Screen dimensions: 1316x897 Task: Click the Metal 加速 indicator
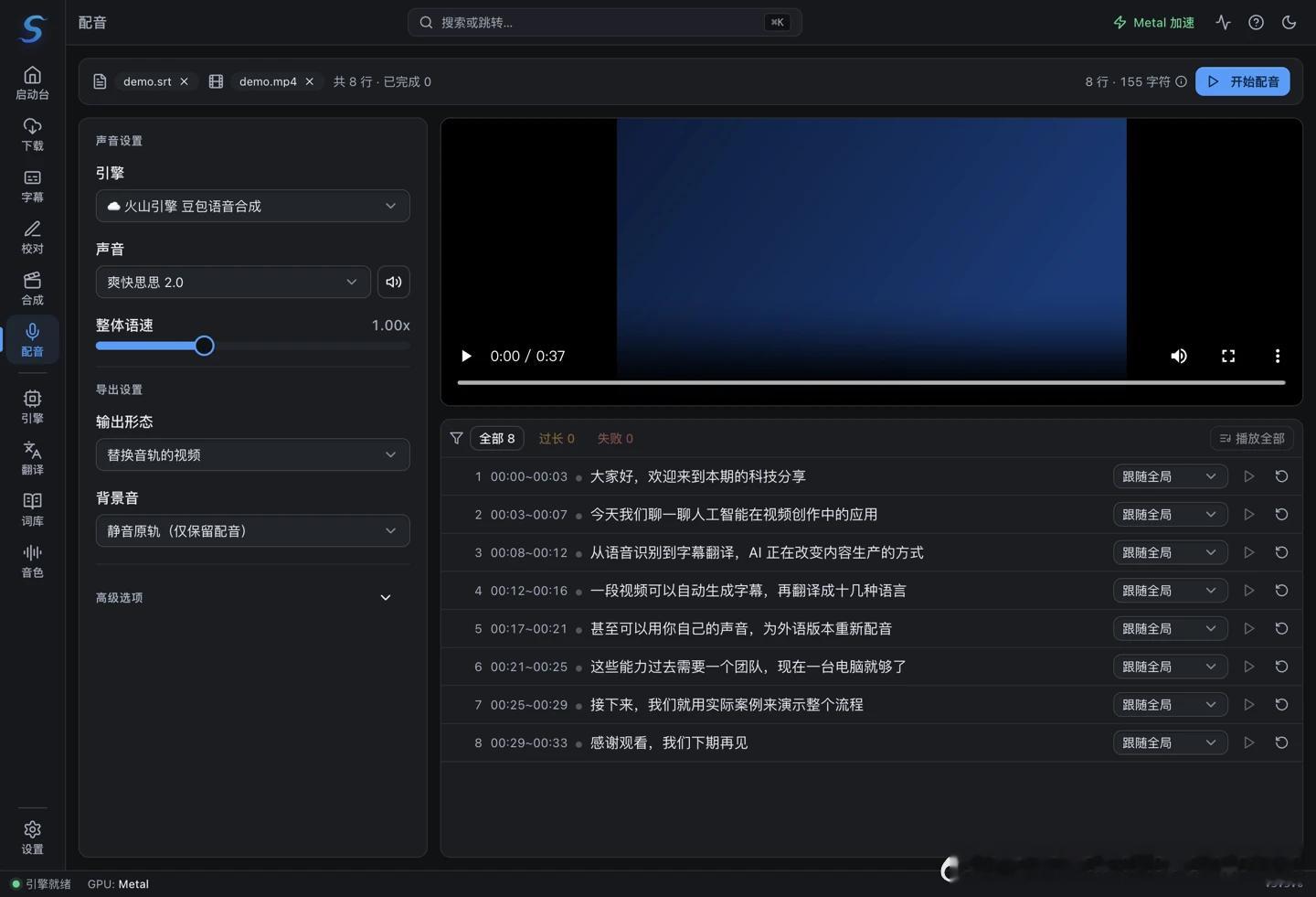(1153, 23)
